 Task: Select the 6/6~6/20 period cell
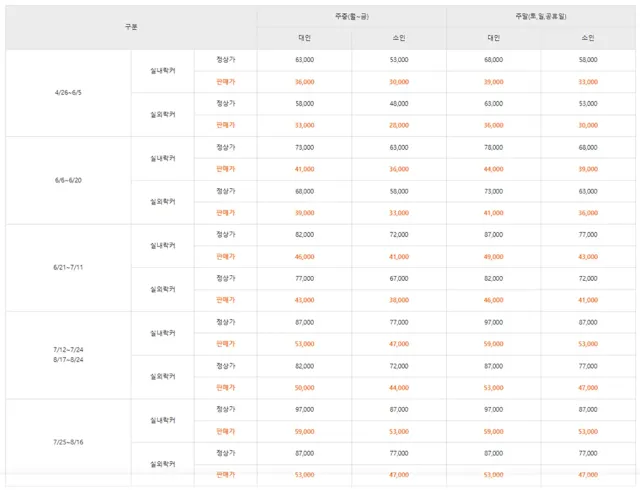68,180
